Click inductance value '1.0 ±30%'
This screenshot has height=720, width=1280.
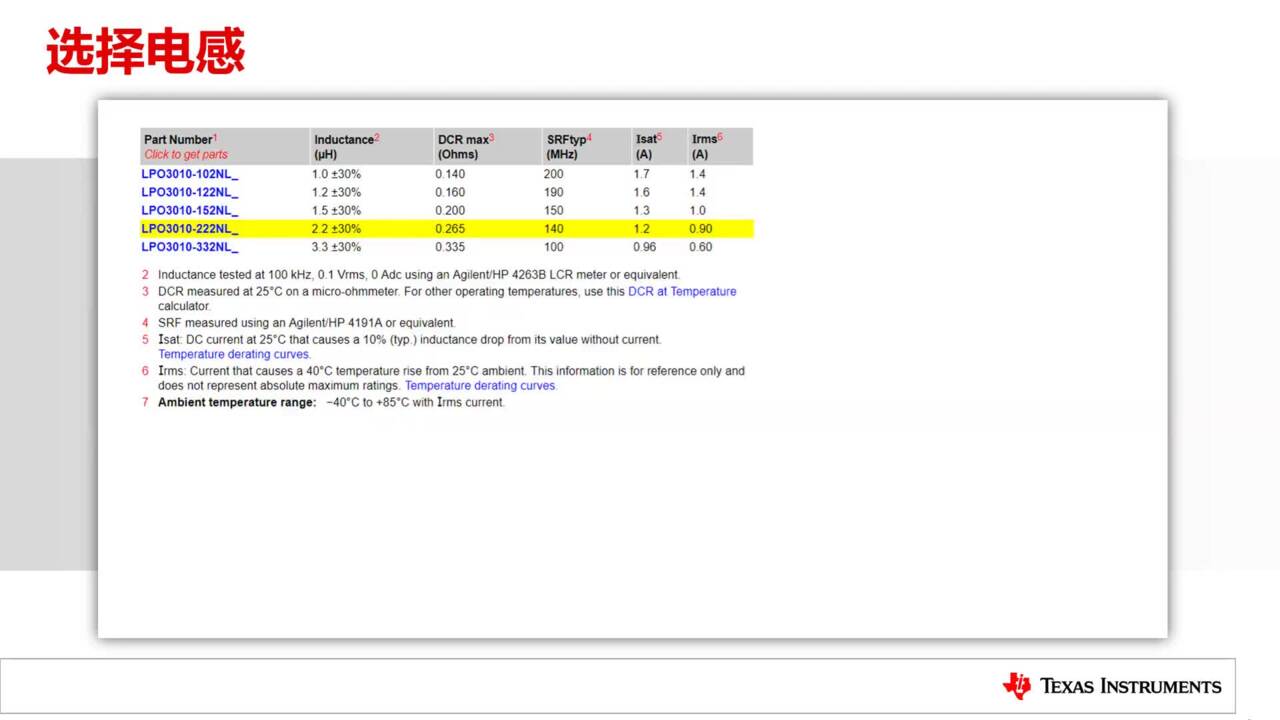tap(336, 174)
